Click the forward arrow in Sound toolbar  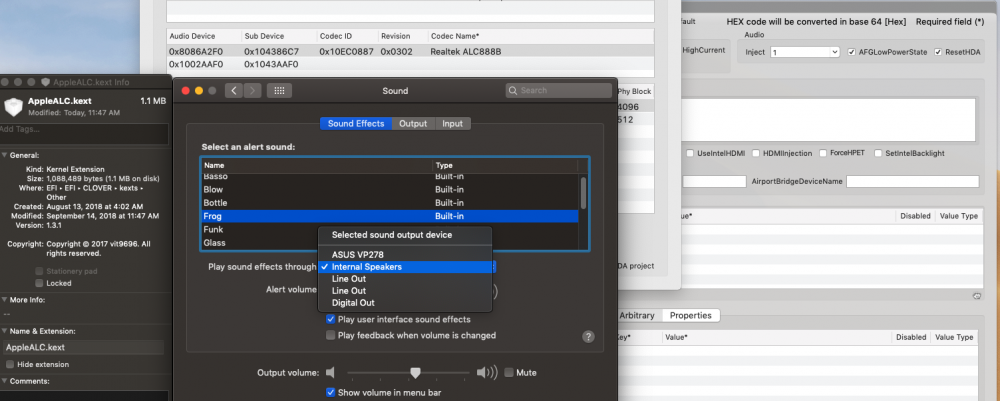click(253, 91)
